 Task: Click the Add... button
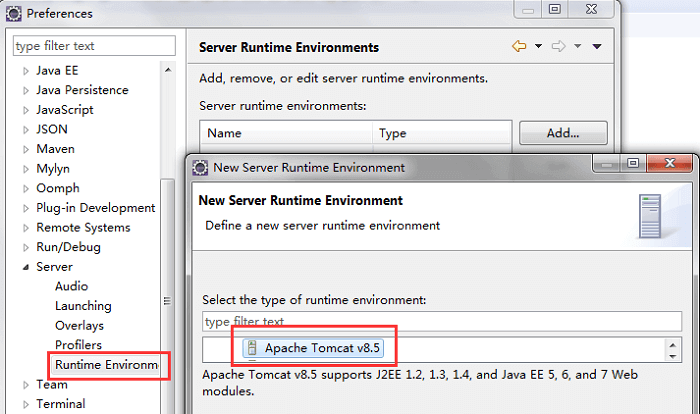563,133
